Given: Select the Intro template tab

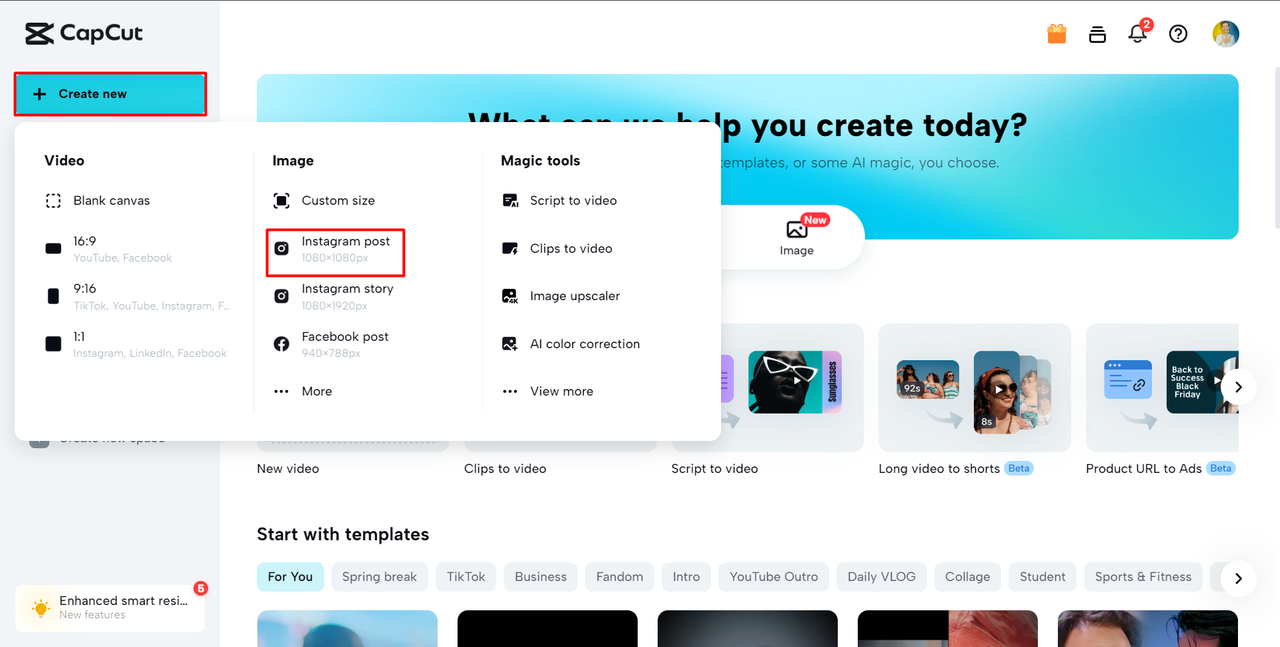Looking at the screenshot, I should 686,577.
